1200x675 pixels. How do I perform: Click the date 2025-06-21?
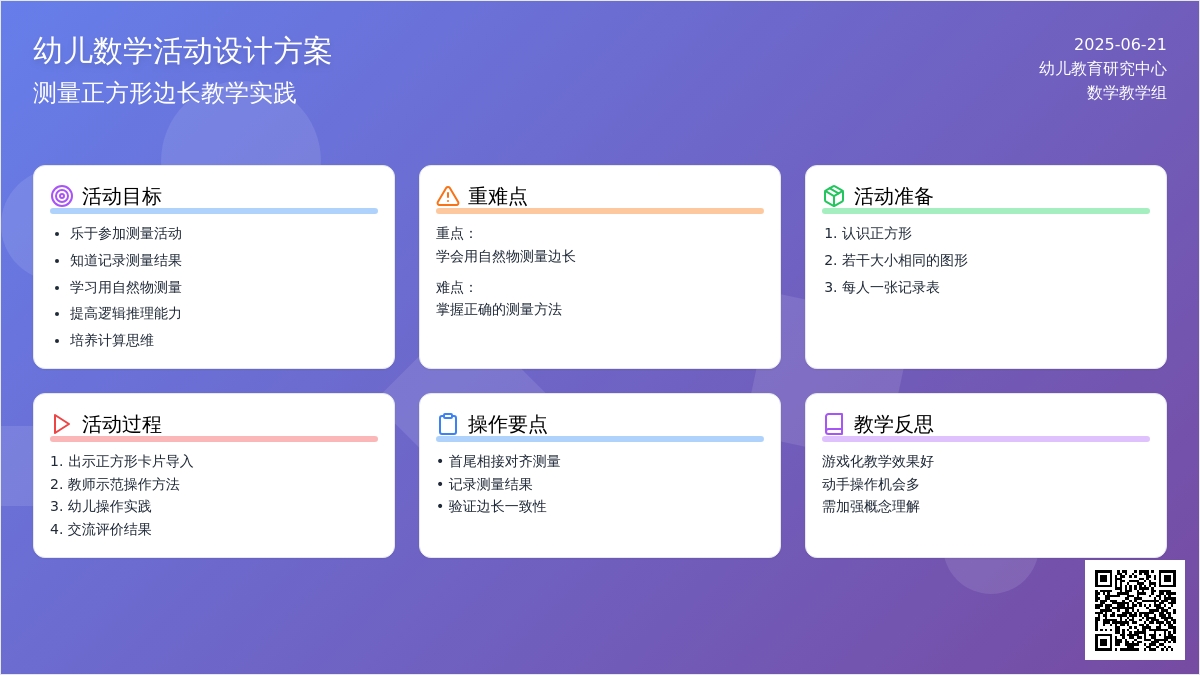(1120, 44)
